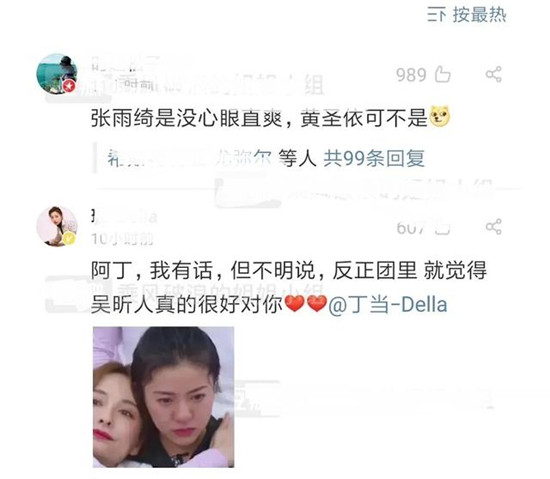The image size is (550, 479).
Task: Tap the doge emoji in first comment
Action: (x=440, y=116)
